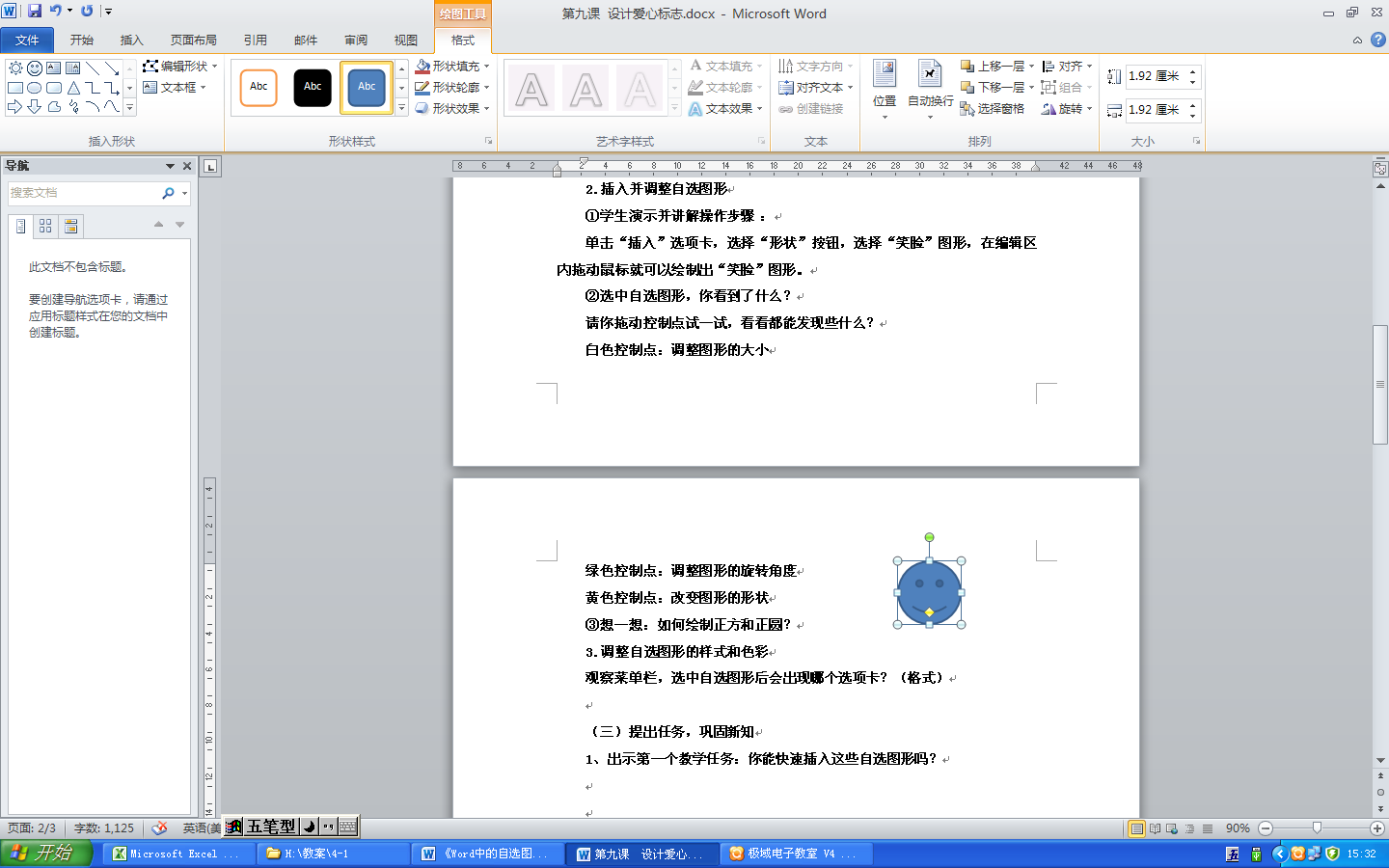Click the yellow control point on the smiley

[x=929, y=612]
